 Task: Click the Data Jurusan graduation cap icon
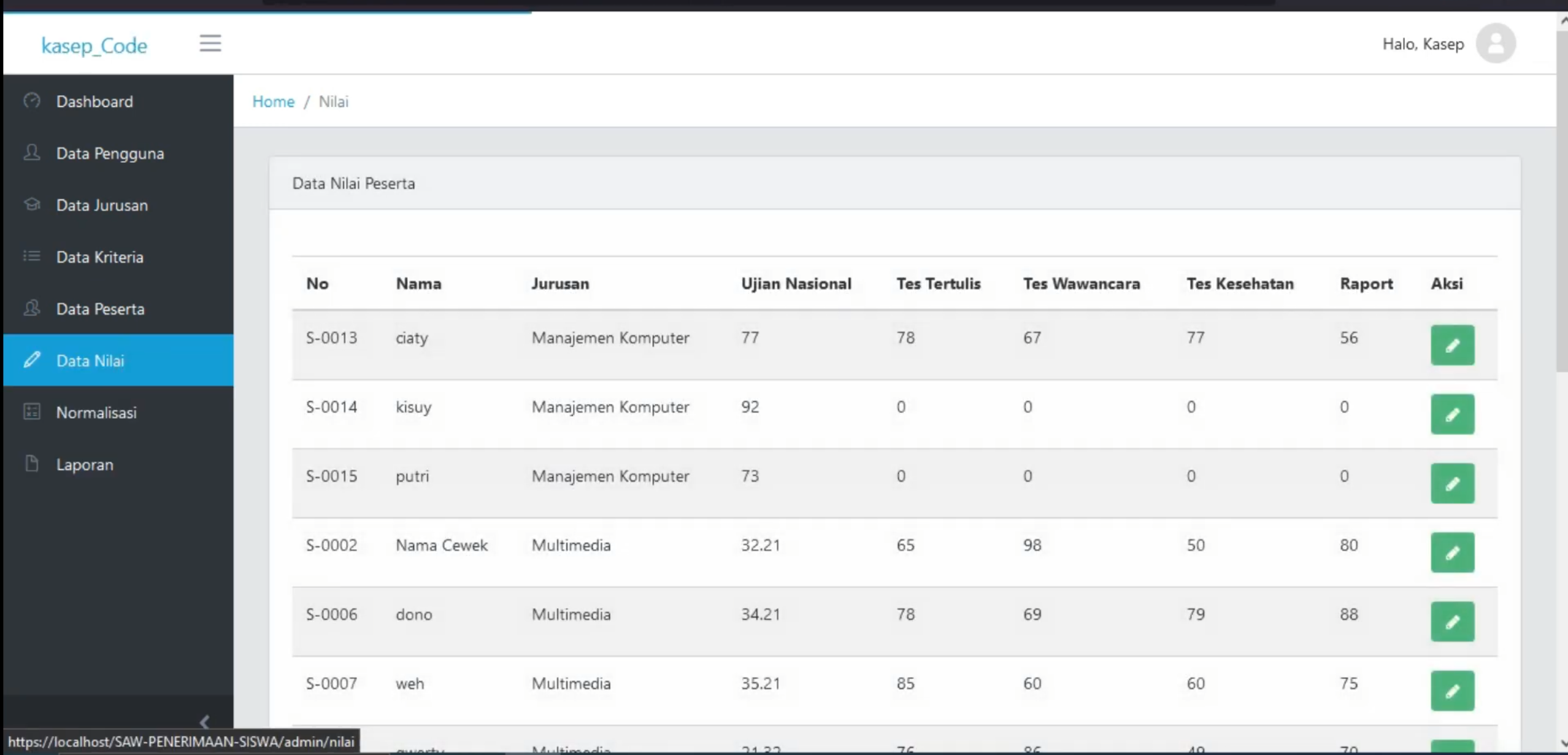(x=32, y=204)
